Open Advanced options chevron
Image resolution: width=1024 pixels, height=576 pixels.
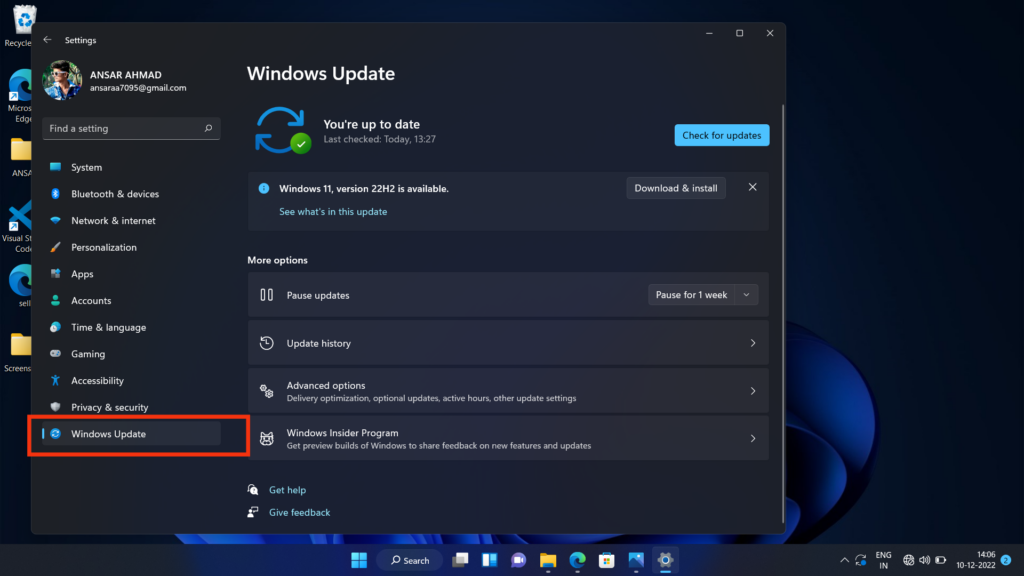pos(753,391)
